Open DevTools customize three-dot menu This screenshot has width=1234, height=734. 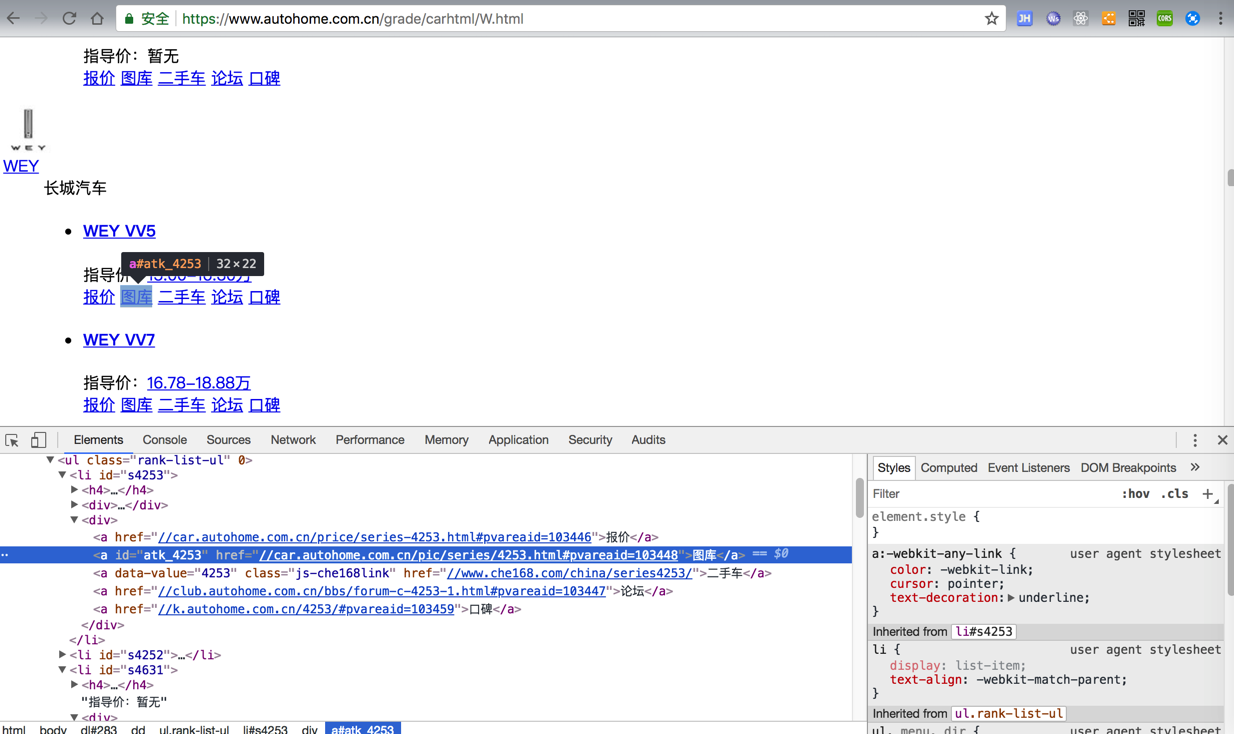1195,440
